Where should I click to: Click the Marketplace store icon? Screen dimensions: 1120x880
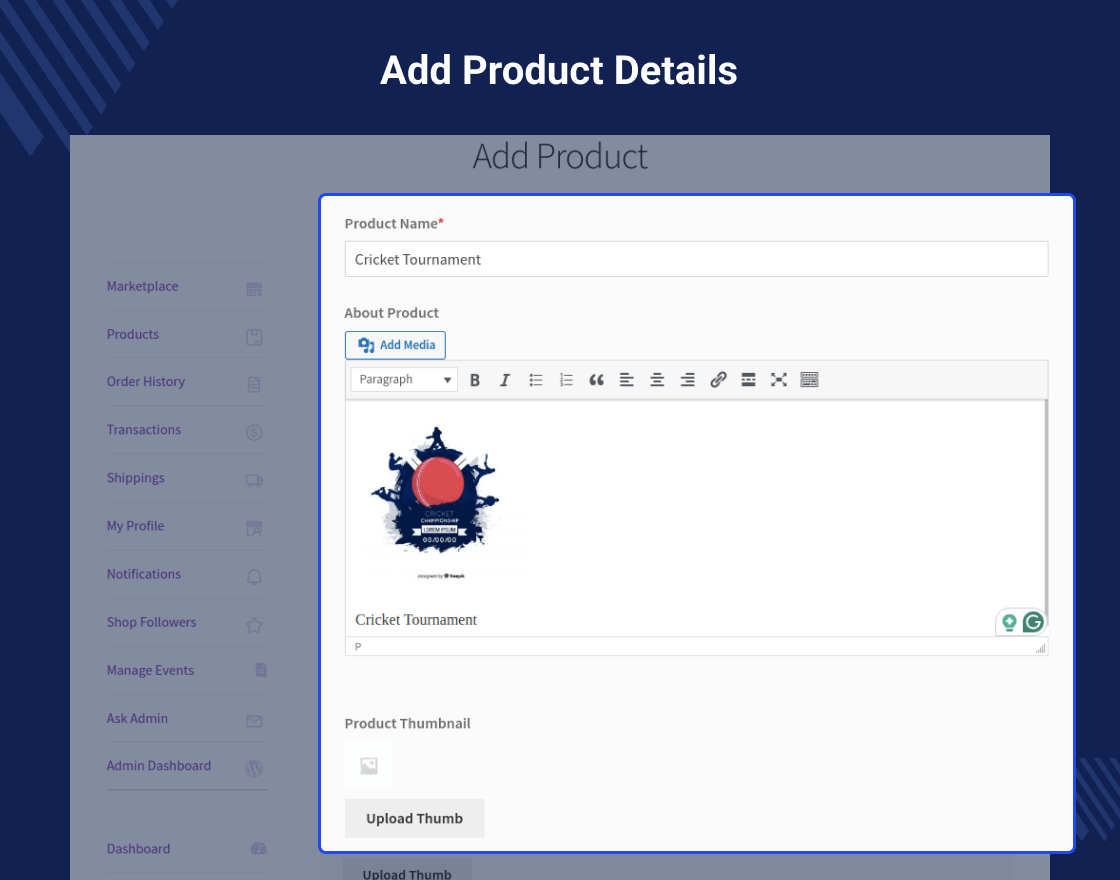(254, 289)
